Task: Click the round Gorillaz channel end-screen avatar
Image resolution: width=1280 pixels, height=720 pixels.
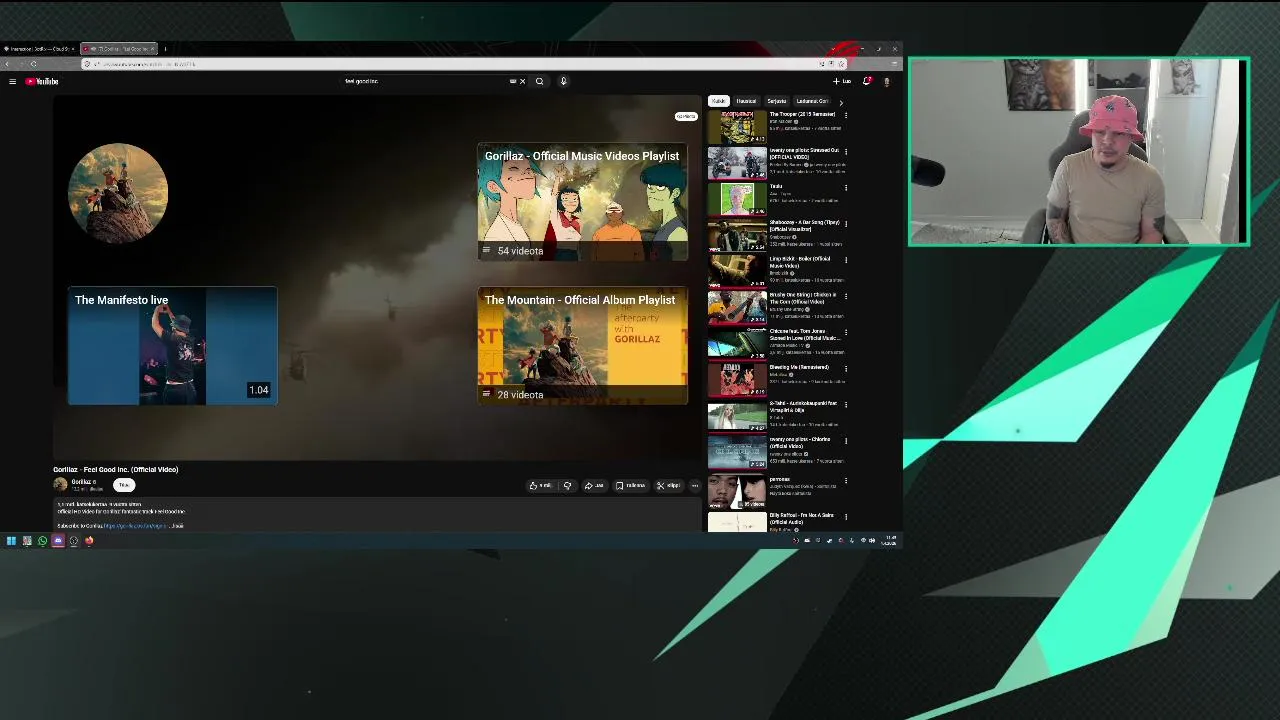Action: [118, 193]
